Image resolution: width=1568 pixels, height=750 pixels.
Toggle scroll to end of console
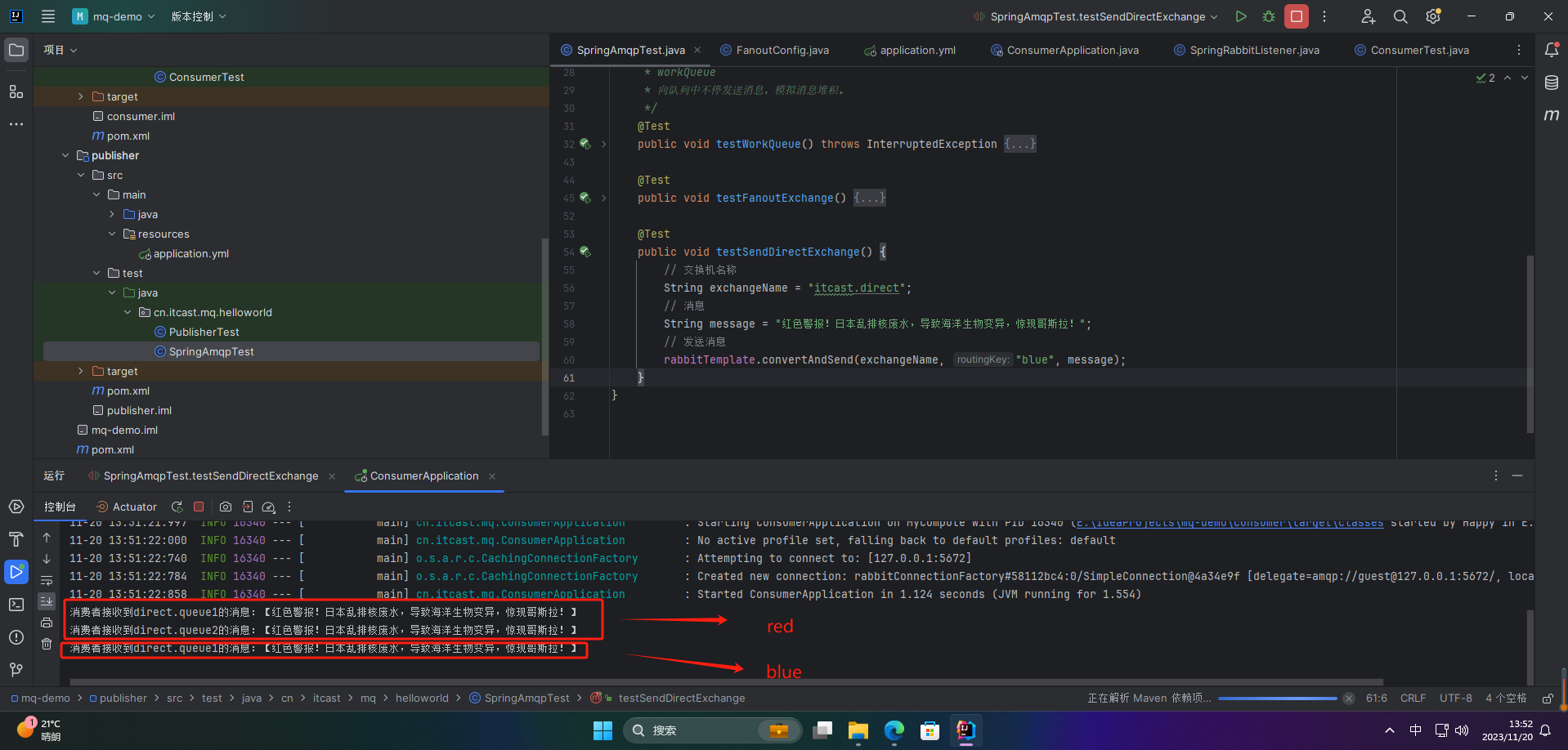(47, 601)
